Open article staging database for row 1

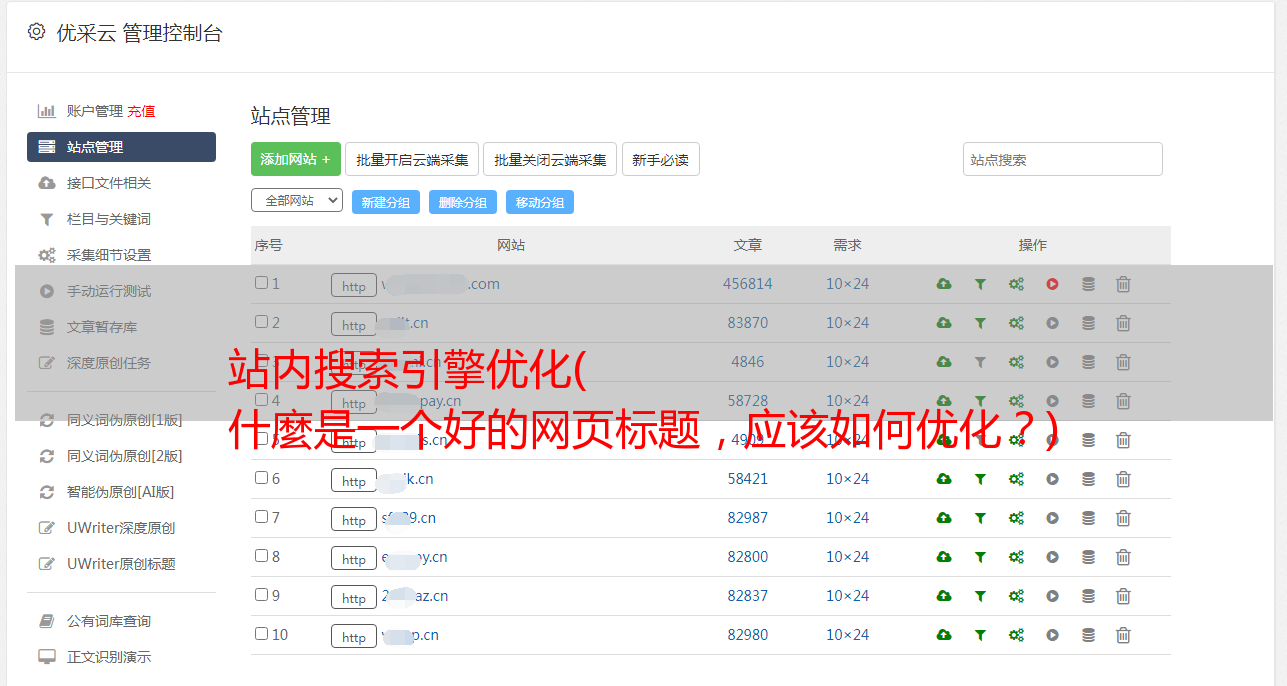[1088, 284]
